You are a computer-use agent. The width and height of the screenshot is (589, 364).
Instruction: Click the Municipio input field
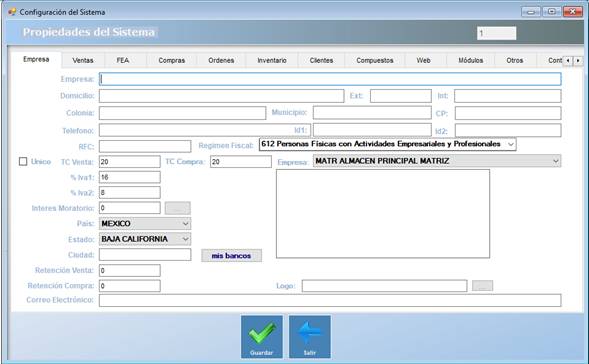click(x=372, y=113)
